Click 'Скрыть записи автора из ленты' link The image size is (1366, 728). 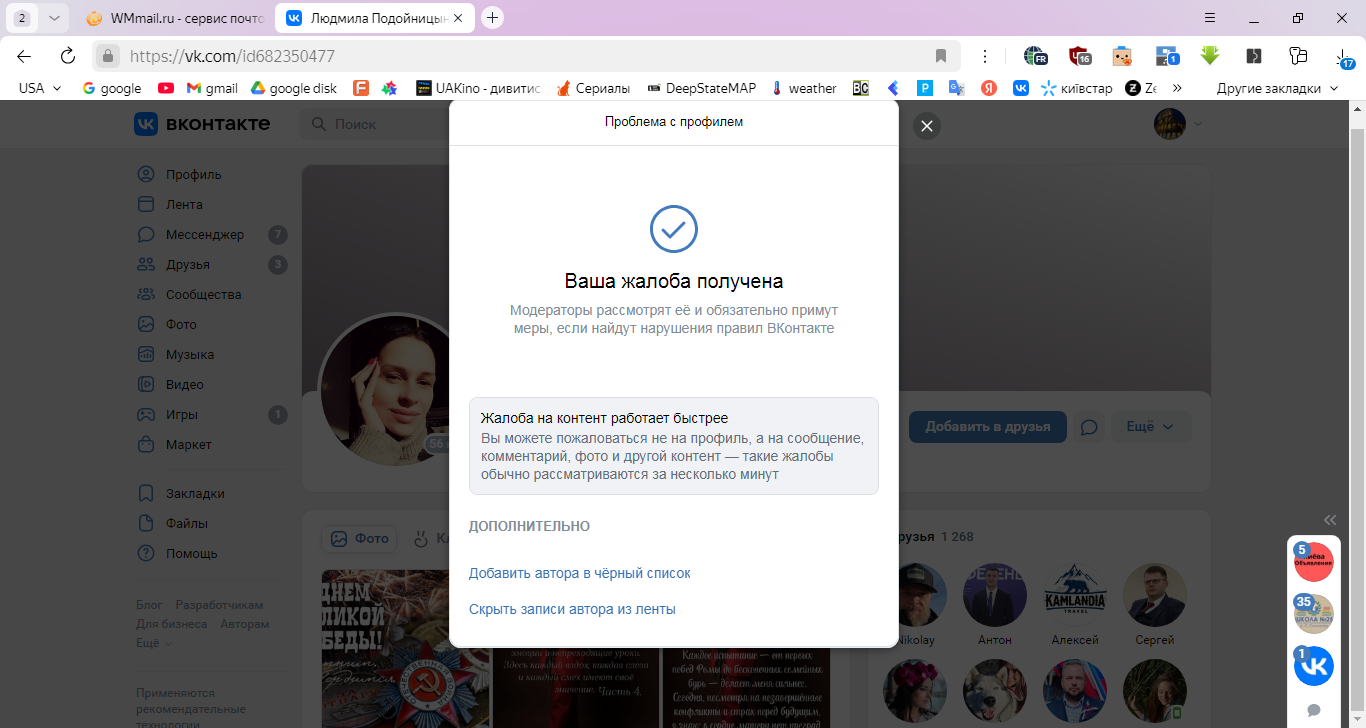coord(572,609)
